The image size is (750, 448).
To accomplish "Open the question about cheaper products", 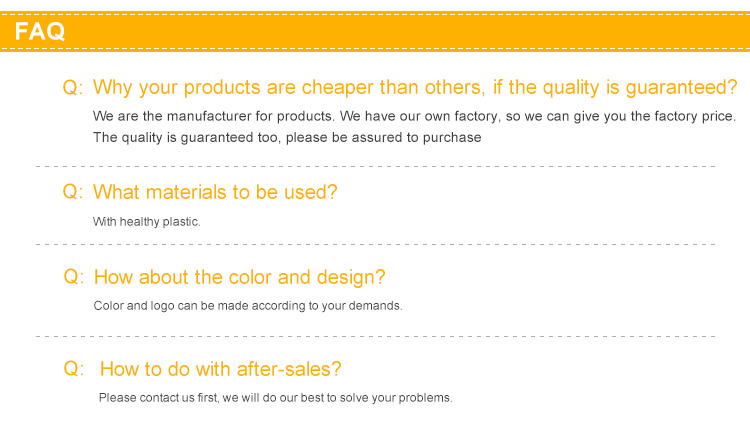I will tap(415, 87).
